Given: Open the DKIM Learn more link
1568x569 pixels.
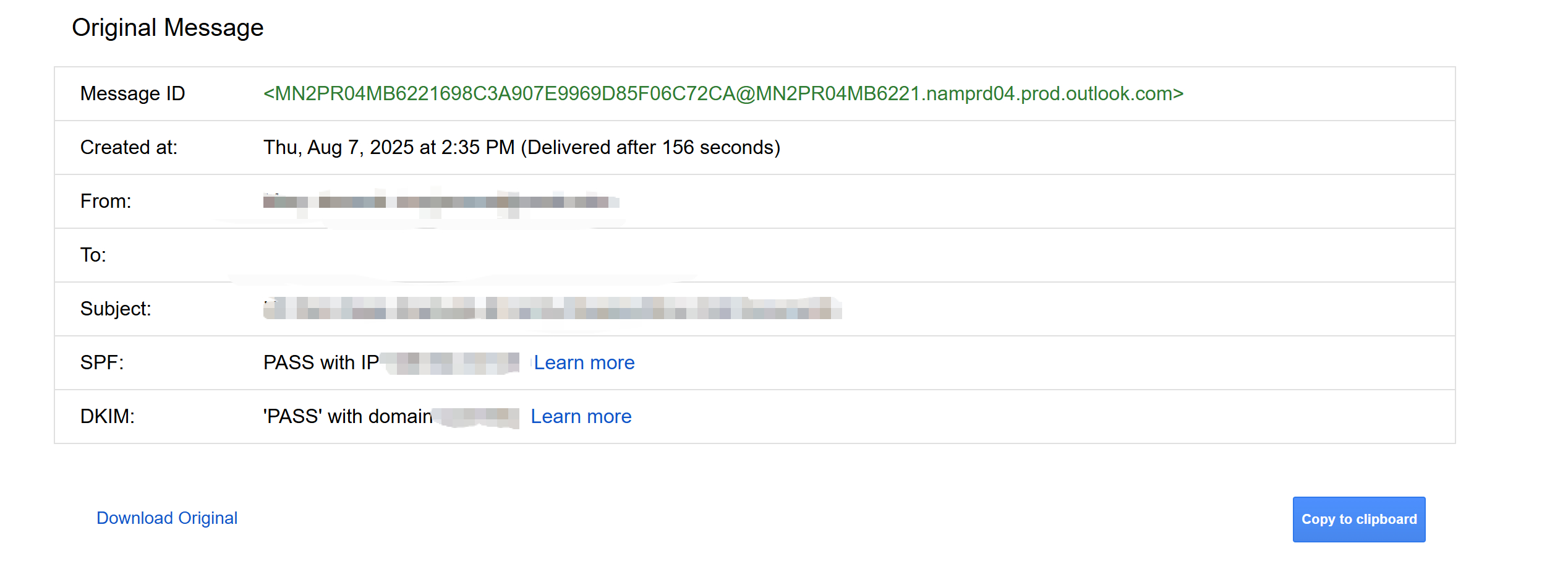Looking at the screenshot, I should [581, 416].
